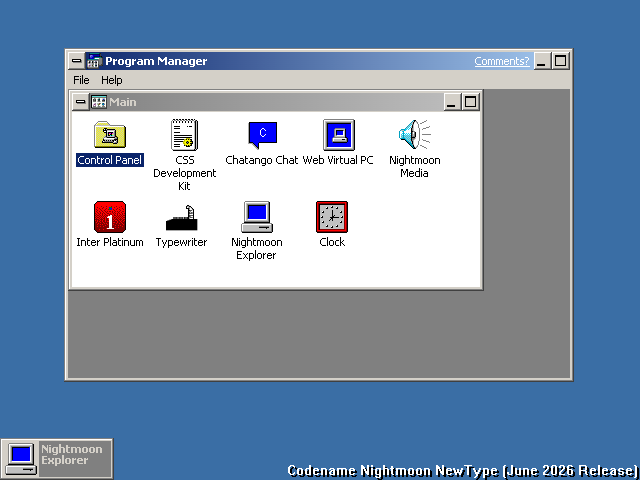Maximize the Program Manager window
The height and width of the screenshot is (480, 640).
click(560, 61)
